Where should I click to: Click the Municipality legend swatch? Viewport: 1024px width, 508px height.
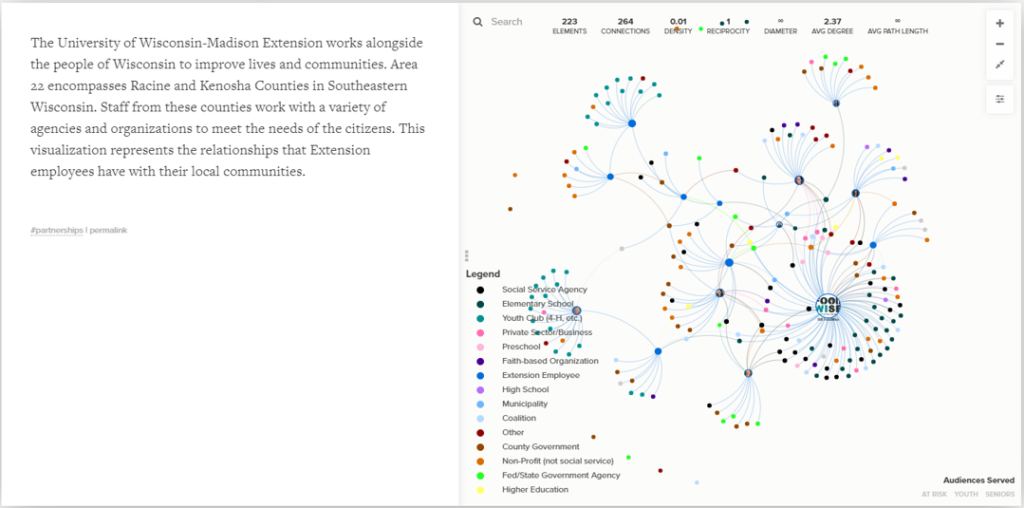[481, 404]
